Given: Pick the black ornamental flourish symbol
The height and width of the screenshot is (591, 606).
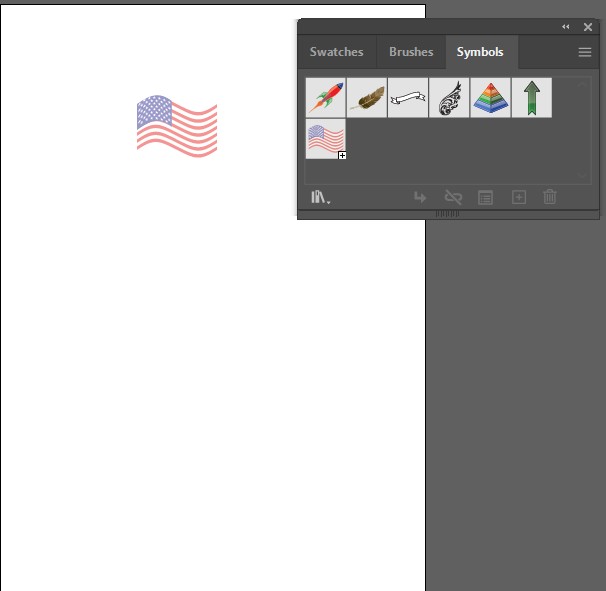Looking at the screenshot, I should tap(449, 98).
